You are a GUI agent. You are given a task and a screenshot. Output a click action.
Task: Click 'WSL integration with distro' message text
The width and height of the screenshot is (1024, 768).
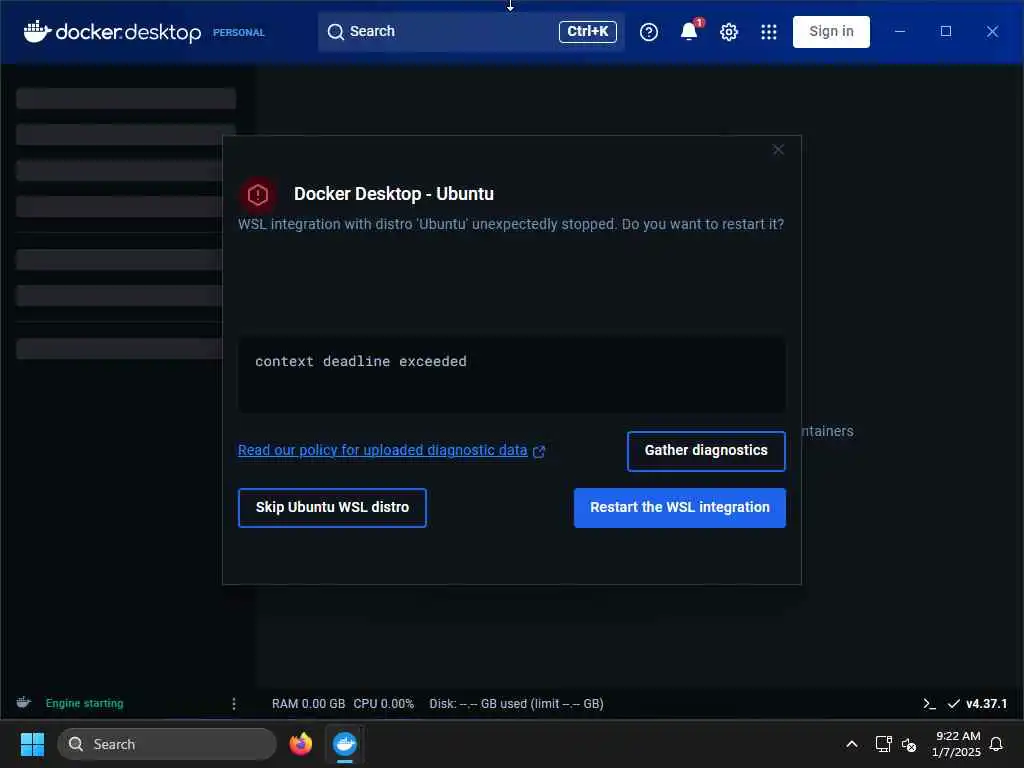(x=511, y=224)
